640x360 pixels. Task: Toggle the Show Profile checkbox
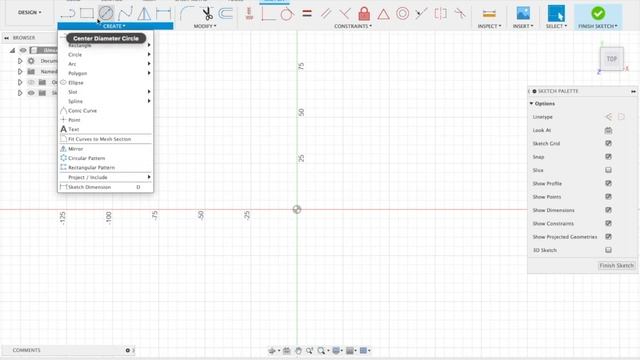[608, 183]
